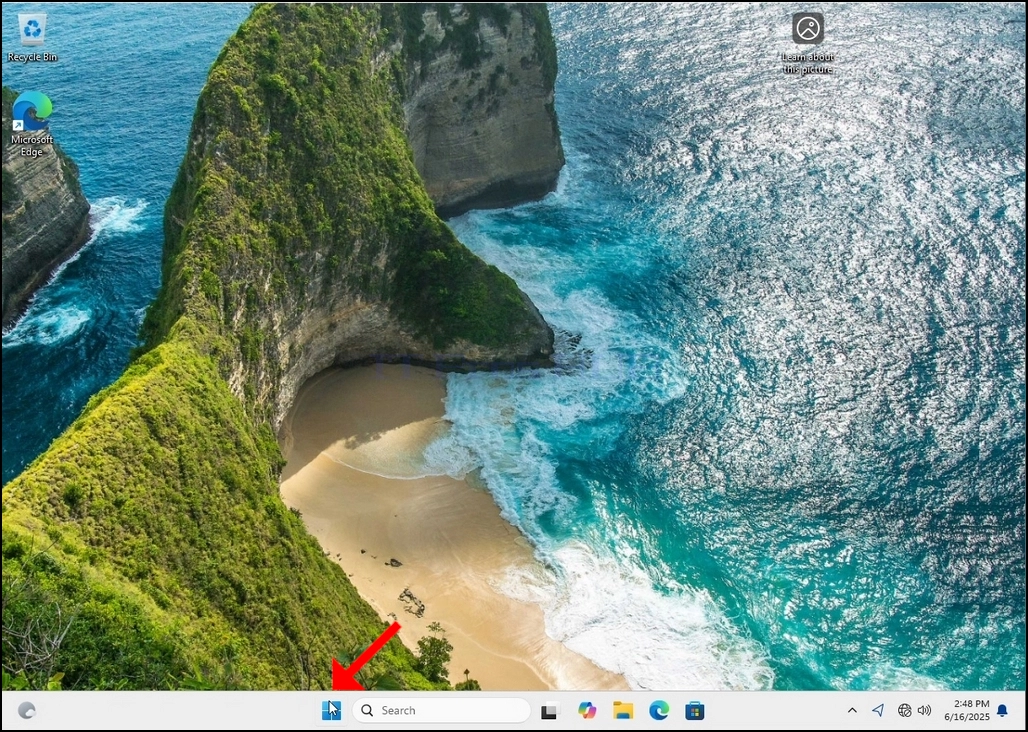Screen dimensions: 1028x732
Task: Click the volume speaker tray icon
Action: 924,710
